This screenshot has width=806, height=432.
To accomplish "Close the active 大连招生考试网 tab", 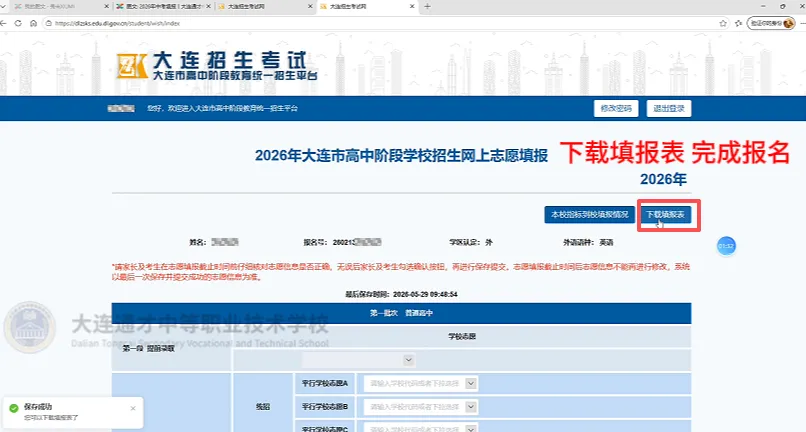I will (412, 6).
